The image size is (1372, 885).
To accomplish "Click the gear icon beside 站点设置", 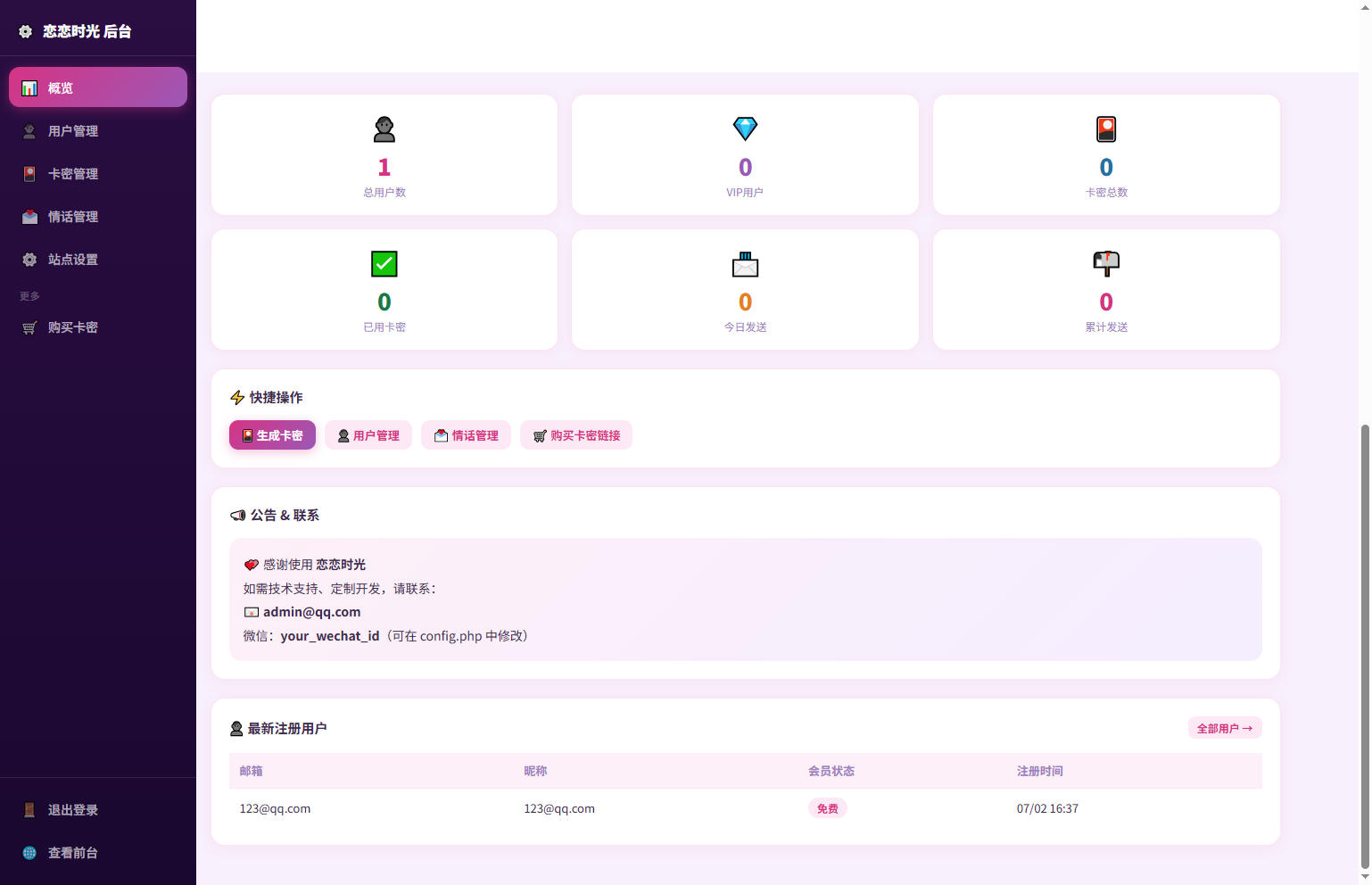I will point(29,260).
